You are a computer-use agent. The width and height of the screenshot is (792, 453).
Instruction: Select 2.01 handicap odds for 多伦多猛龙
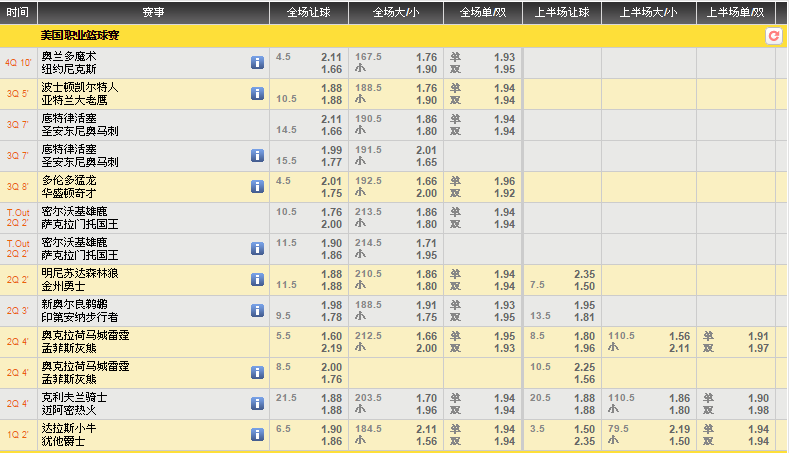click(331, 181)
